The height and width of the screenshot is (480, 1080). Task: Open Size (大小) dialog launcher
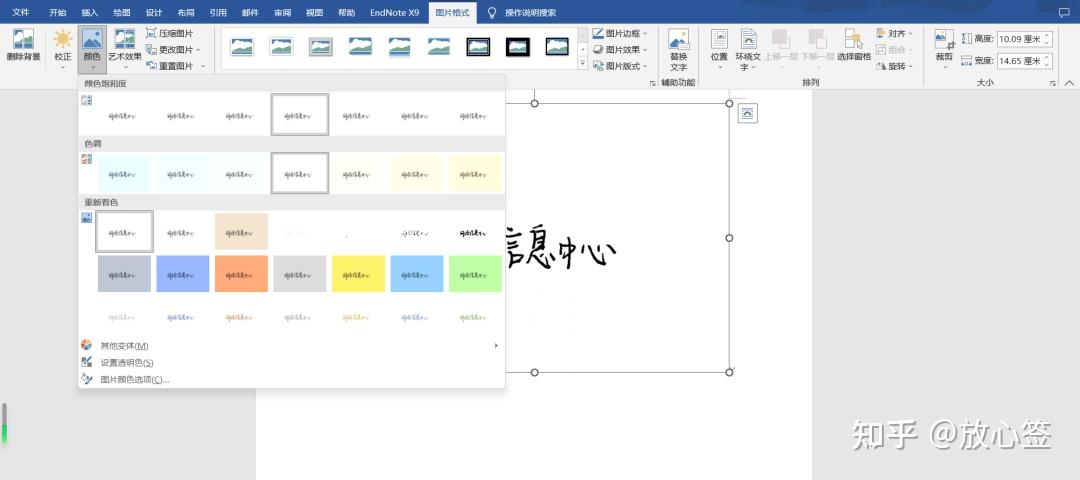tap(1052, 83)
